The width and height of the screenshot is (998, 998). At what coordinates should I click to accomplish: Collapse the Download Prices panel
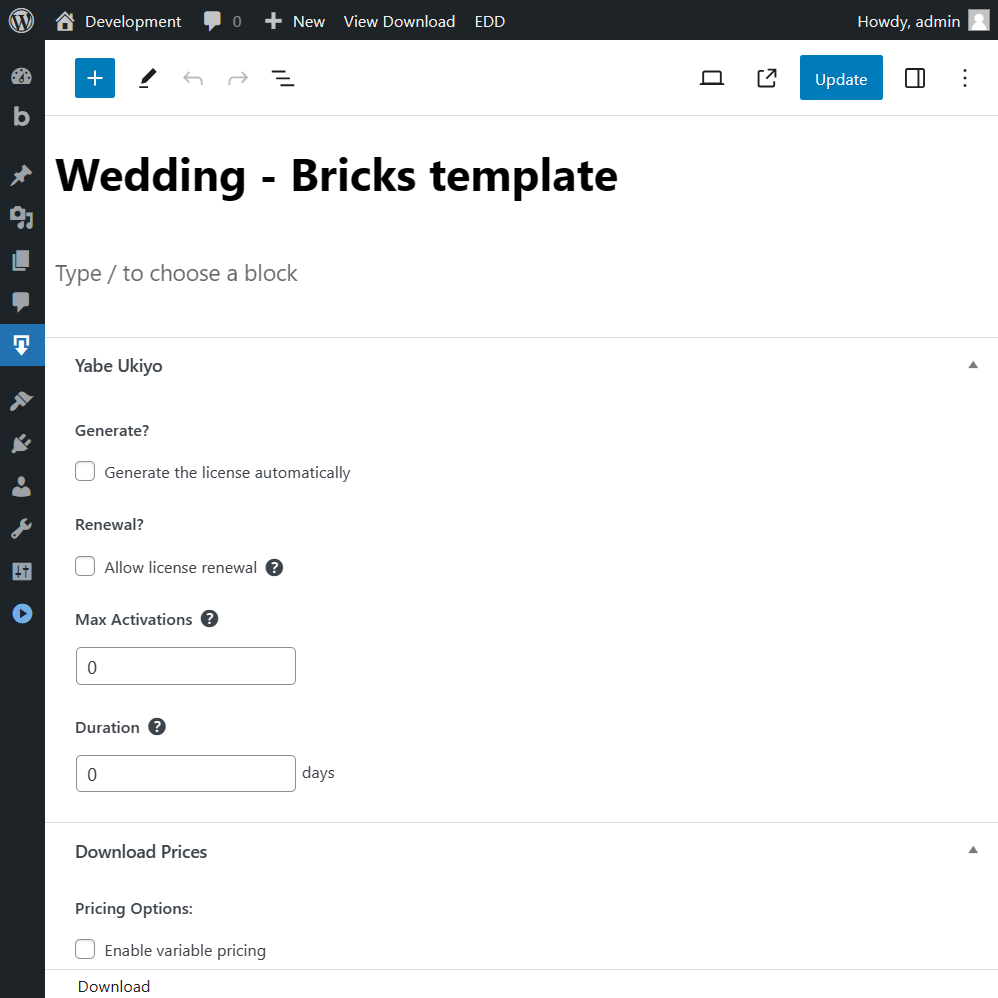(972, 849)
